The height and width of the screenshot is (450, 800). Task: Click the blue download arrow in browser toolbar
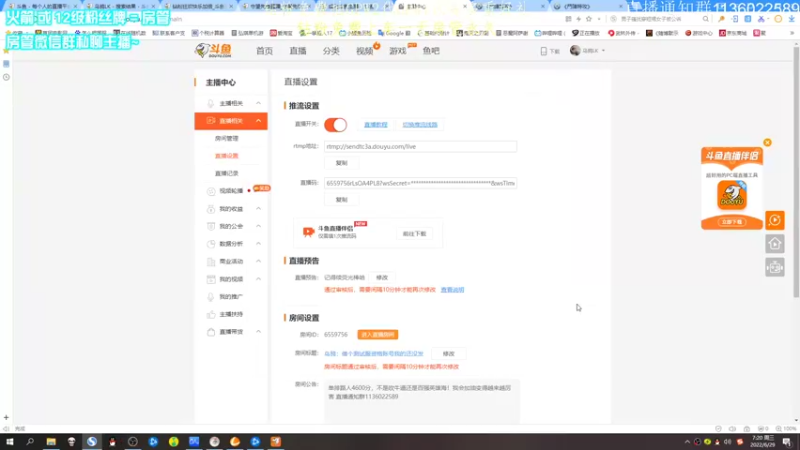pos(791,19)
